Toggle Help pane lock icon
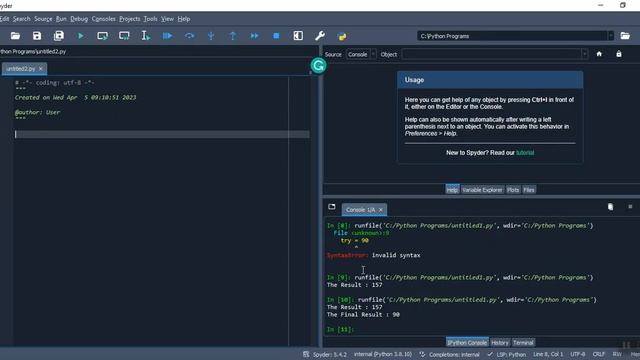 point(619,54)
